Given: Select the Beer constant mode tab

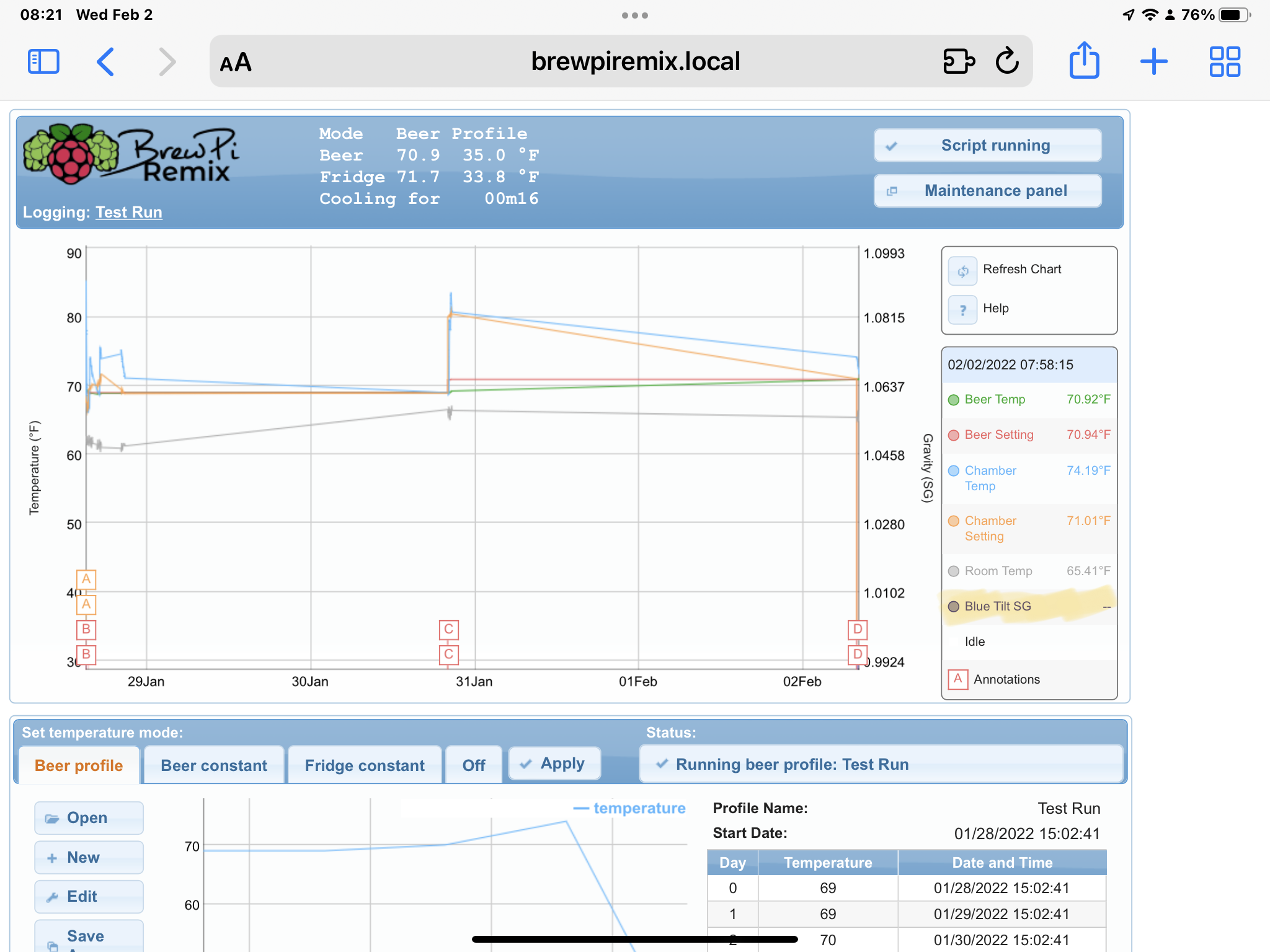Looking at the screenshot, I should click(x=214, y=765).
